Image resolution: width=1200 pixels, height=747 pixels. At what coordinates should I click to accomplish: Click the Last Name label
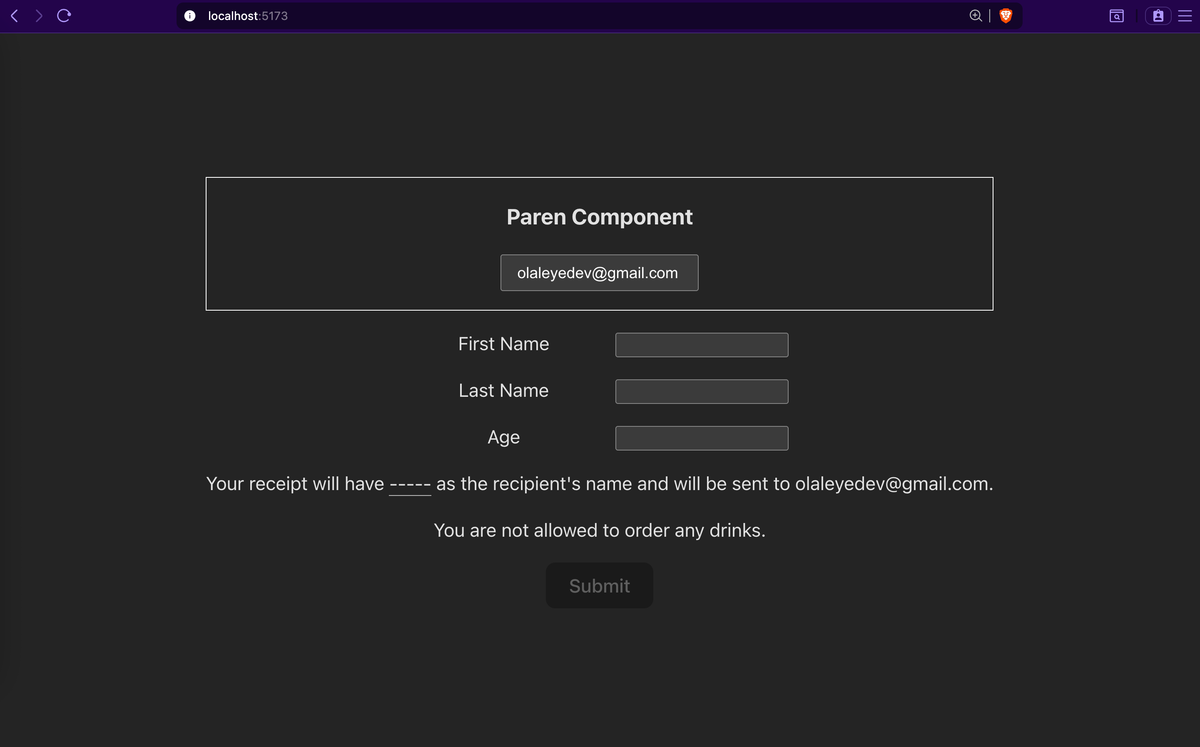pyautogui.click(x=503, y=391)
